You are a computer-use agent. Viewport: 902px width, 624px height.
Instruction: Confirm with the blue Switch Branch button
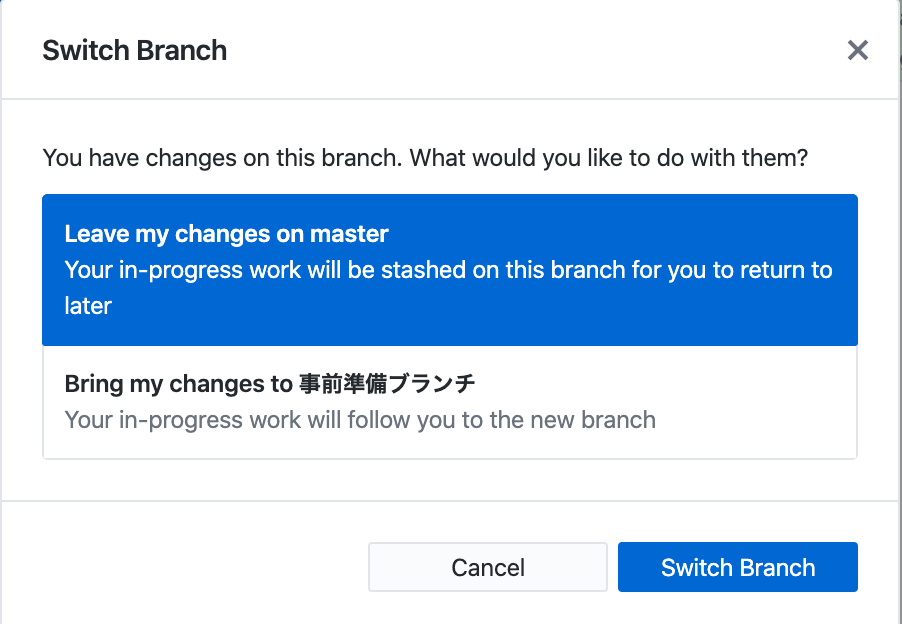point(737,567)
